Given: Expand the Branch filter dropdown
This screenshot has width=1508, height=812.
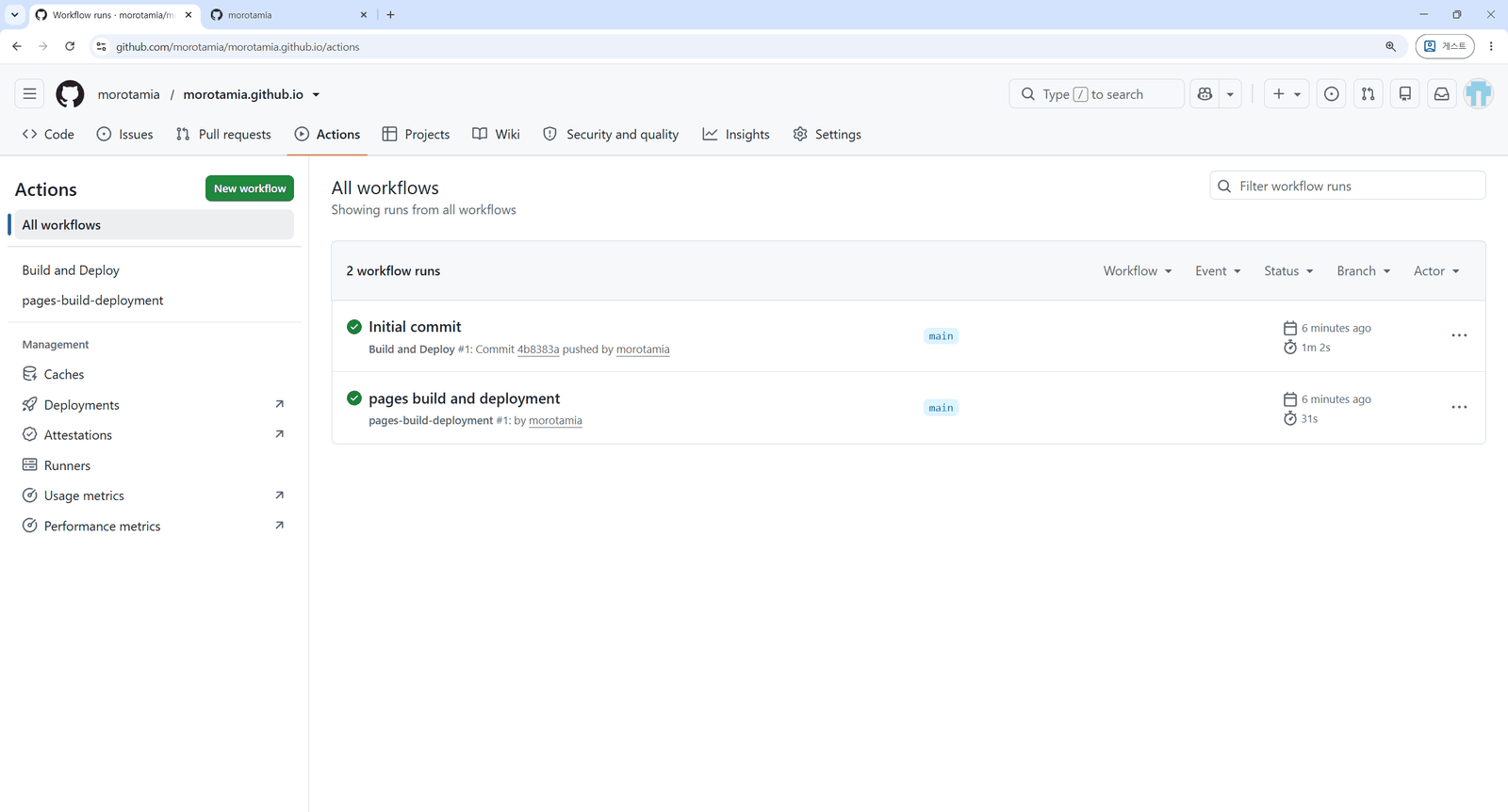Looking at the screenshot, I should [1363, 271].
